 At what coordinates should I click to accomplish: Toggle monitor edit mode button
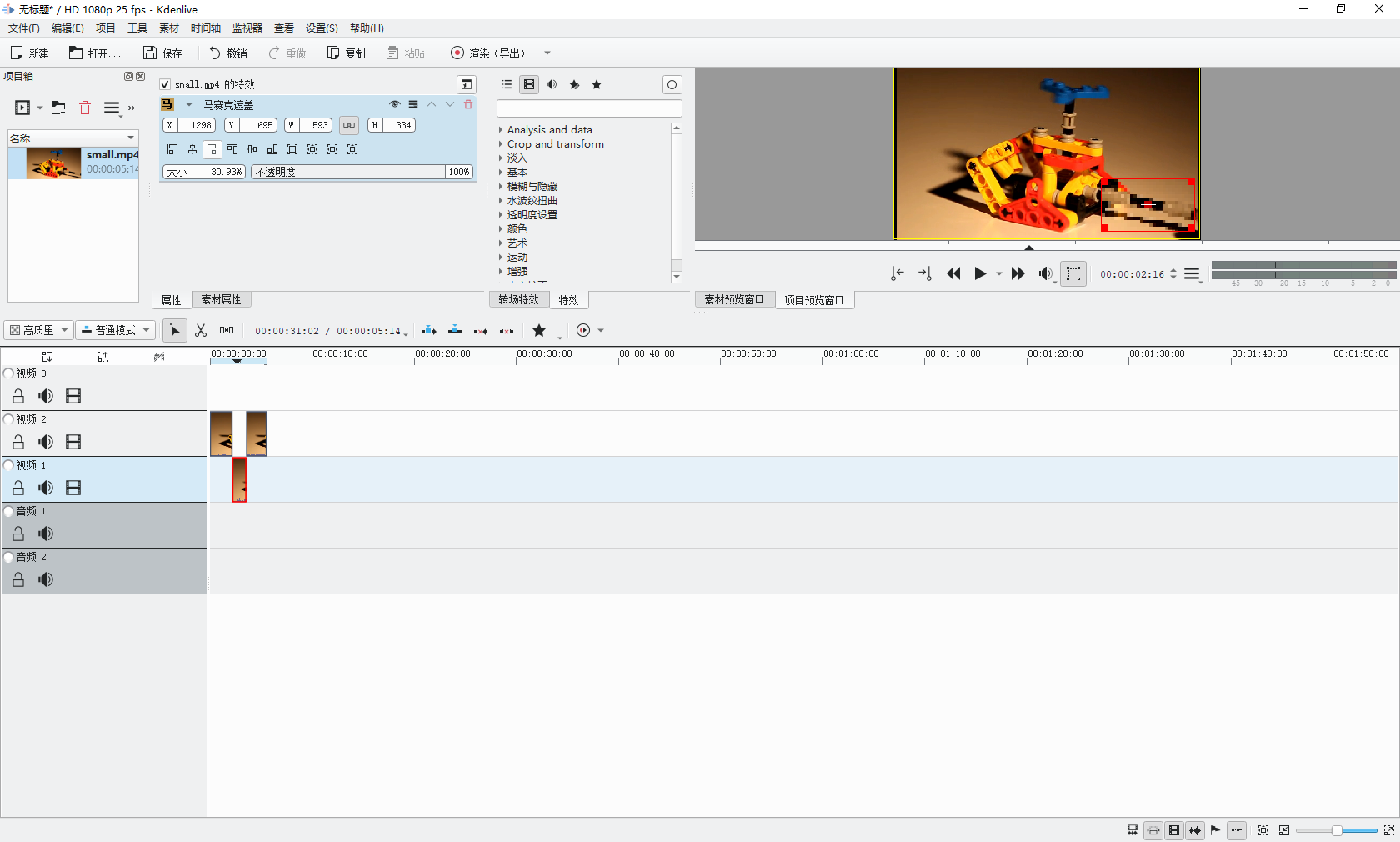click(1073, 273)
